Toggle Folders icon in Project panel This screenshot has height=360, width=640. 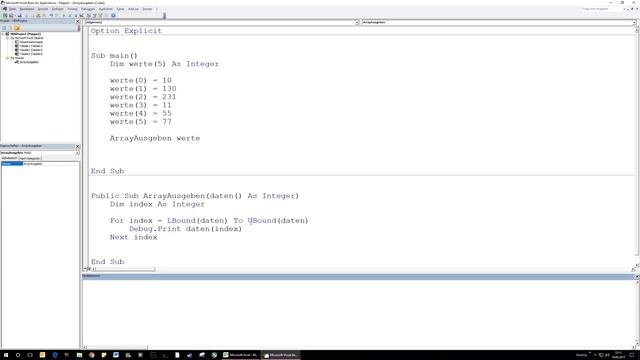(x=17, y=28)
